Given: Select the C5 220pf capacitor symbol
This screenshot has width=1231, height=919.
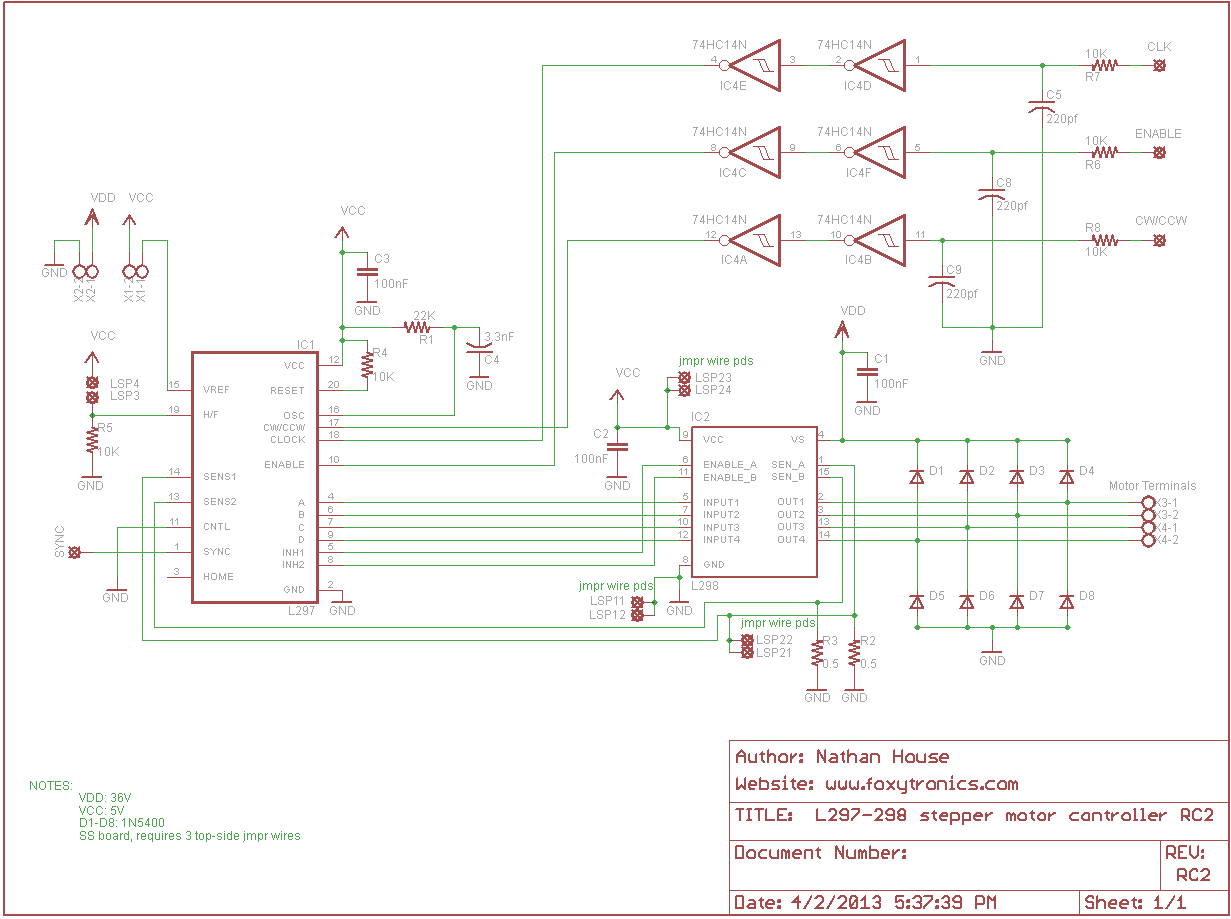Looking at the screenshot, I should (1042, 105).
